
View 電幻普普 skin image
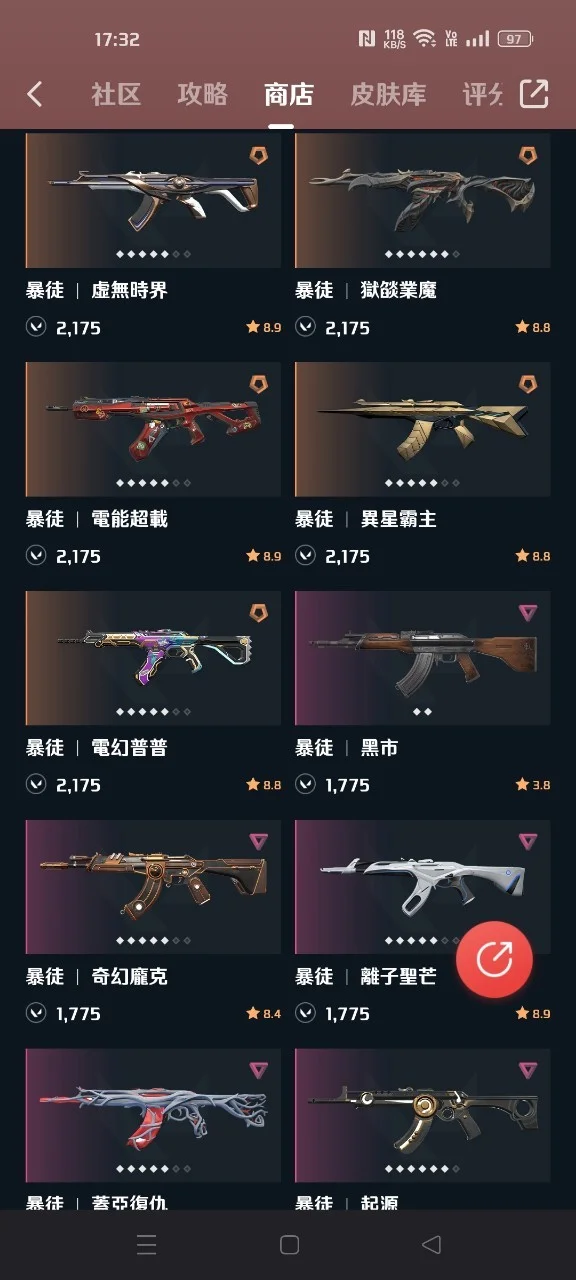pyautogui.click(x=154, y=658)
